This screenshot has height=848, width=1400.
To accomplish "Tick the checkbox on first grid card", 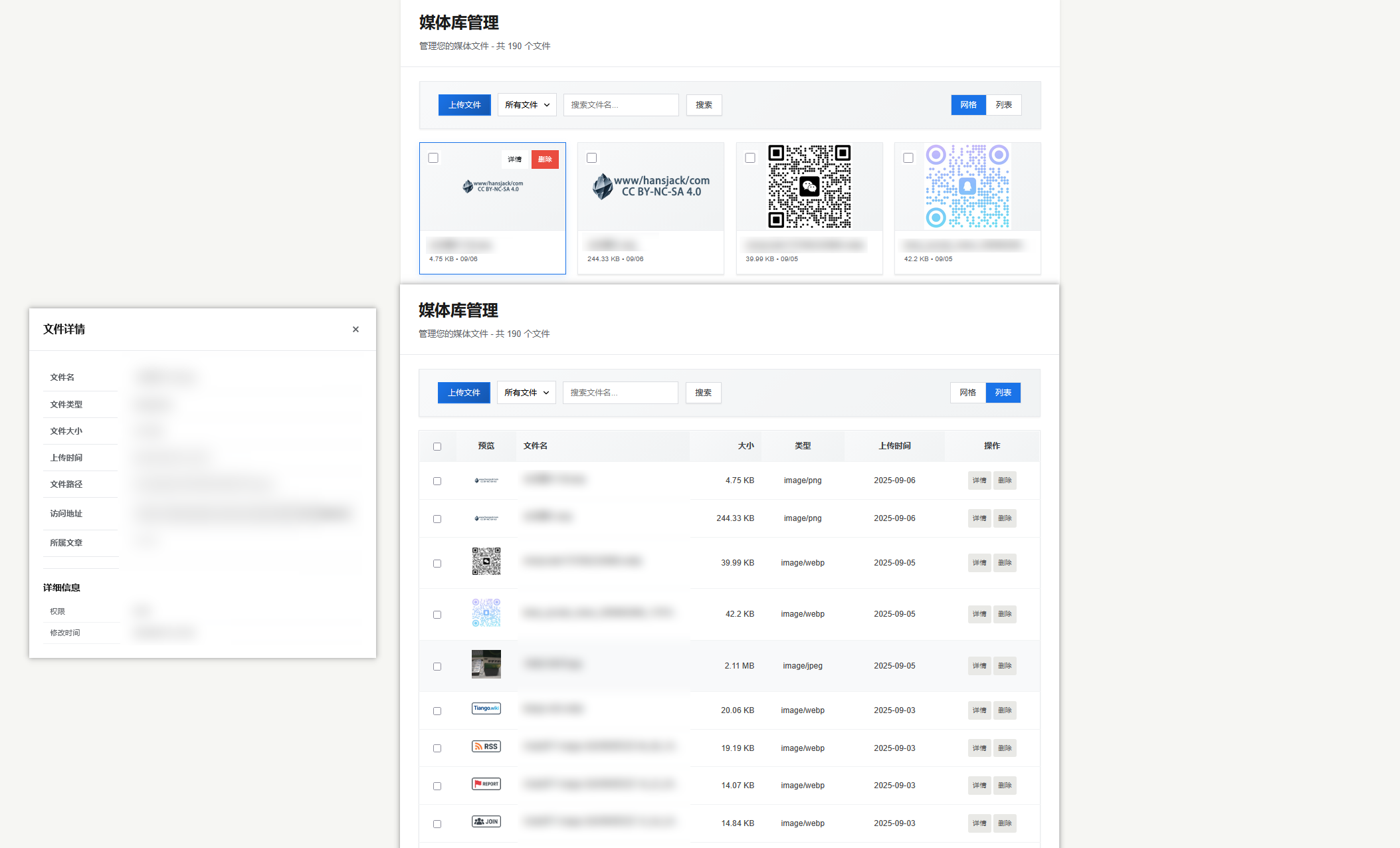I will [433, 158].
